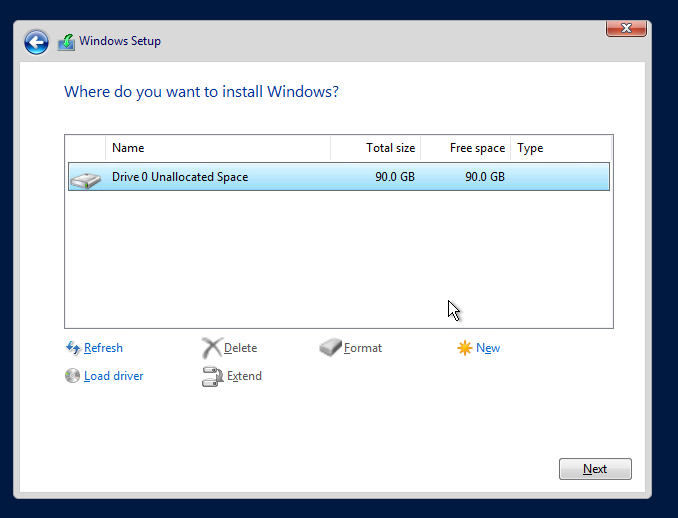This screenshot has height=518, width=678.
Task: Click the blue back arrow button
Action: (37, 42)
